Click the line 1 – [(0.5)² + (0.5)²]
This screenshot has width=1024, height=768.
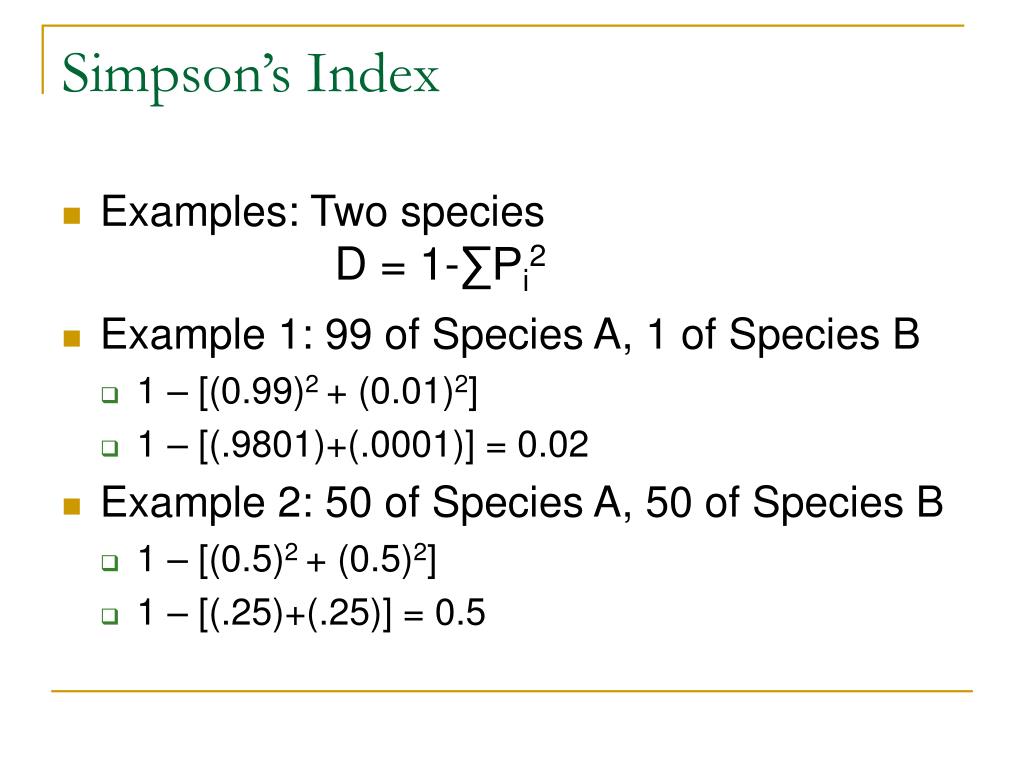pyautogui.click(x=287, y=560)
